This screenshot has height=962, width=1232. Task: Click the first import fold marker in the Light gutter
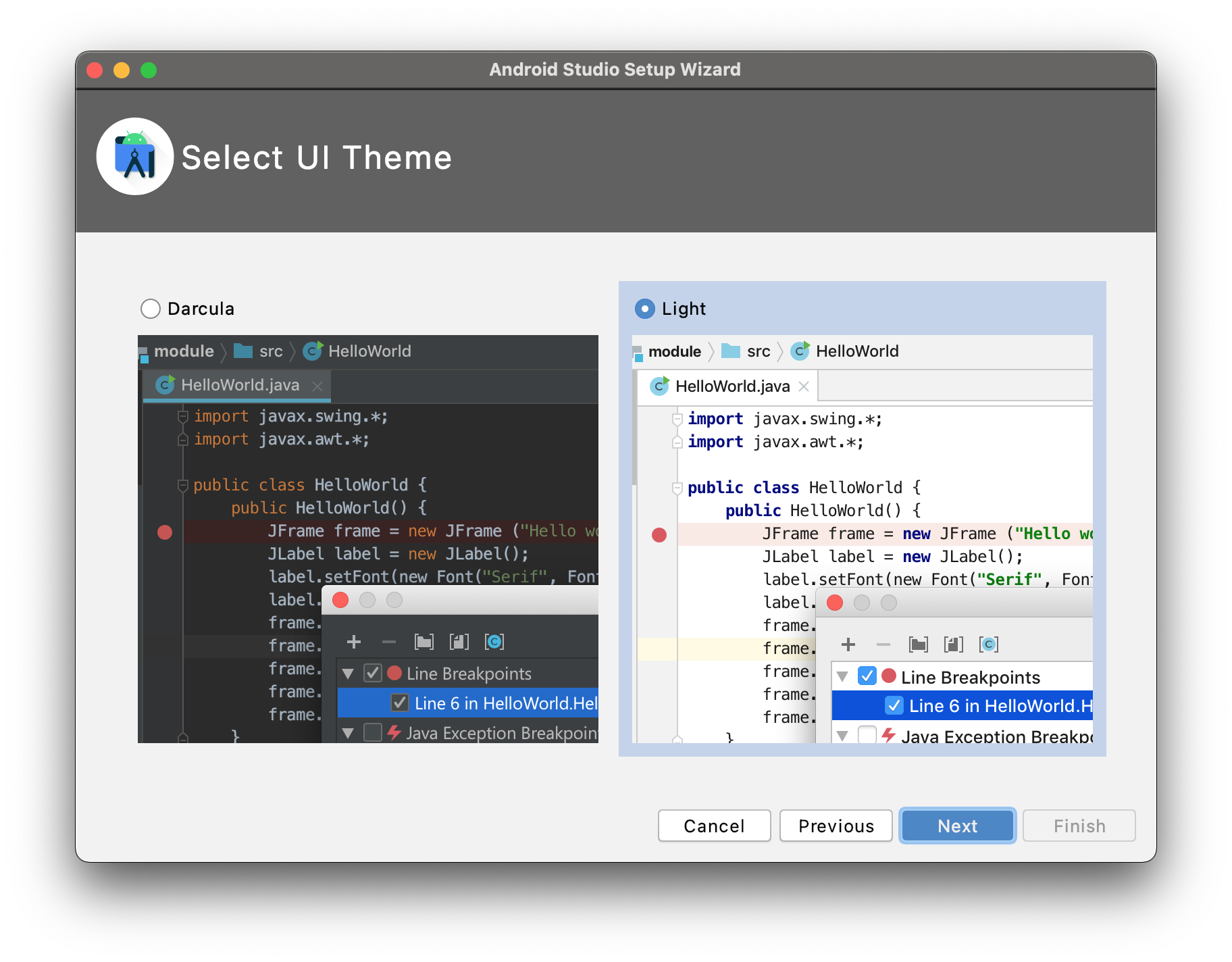point(677,419)
